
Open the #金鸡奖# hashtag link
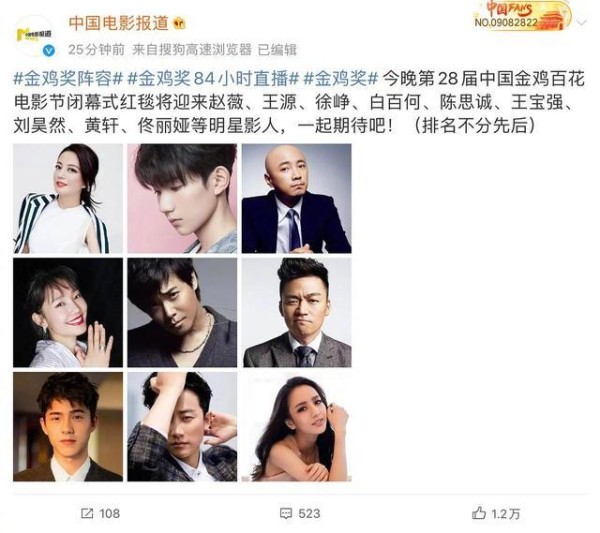click(341, 79)
